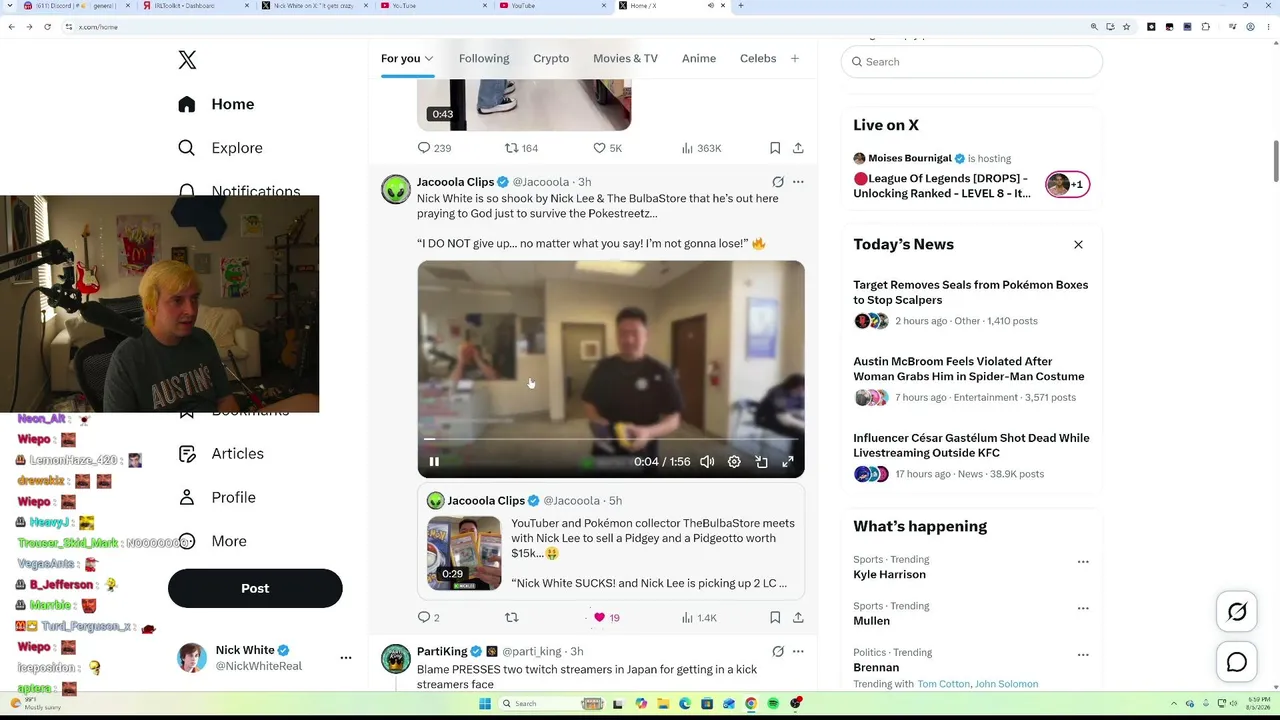This screenshot has width=1280, height=720.
Task: Open Grok floating button
Action: click(1237, 612)
